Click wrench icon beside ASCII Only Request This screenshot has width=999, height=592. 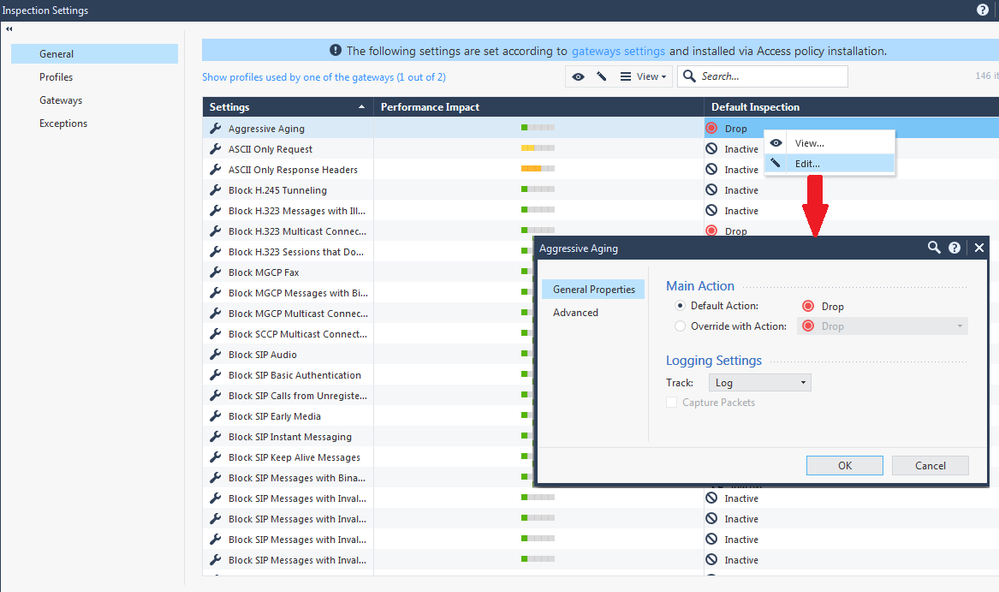(x=215, y=149)
